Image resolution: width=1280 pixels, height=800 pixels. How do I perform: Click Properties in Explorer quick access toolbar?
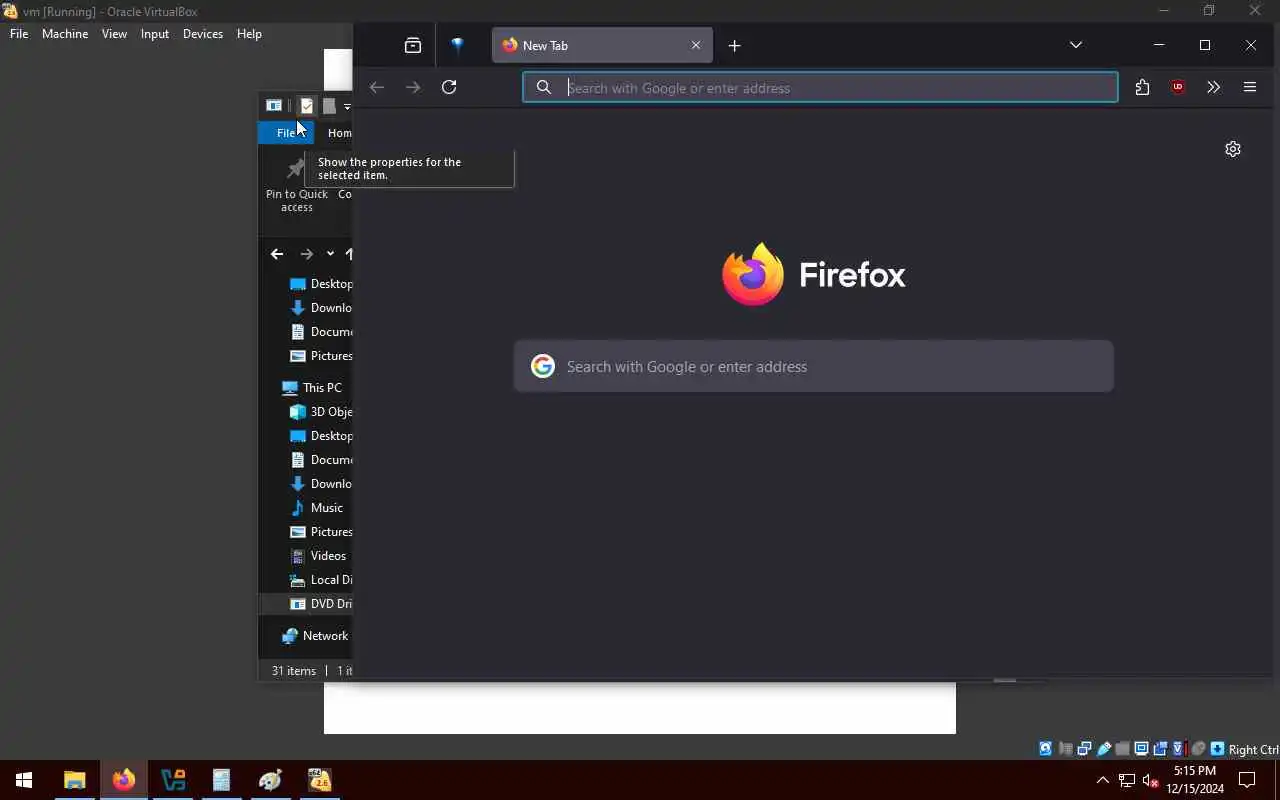(x=307, y=105)
